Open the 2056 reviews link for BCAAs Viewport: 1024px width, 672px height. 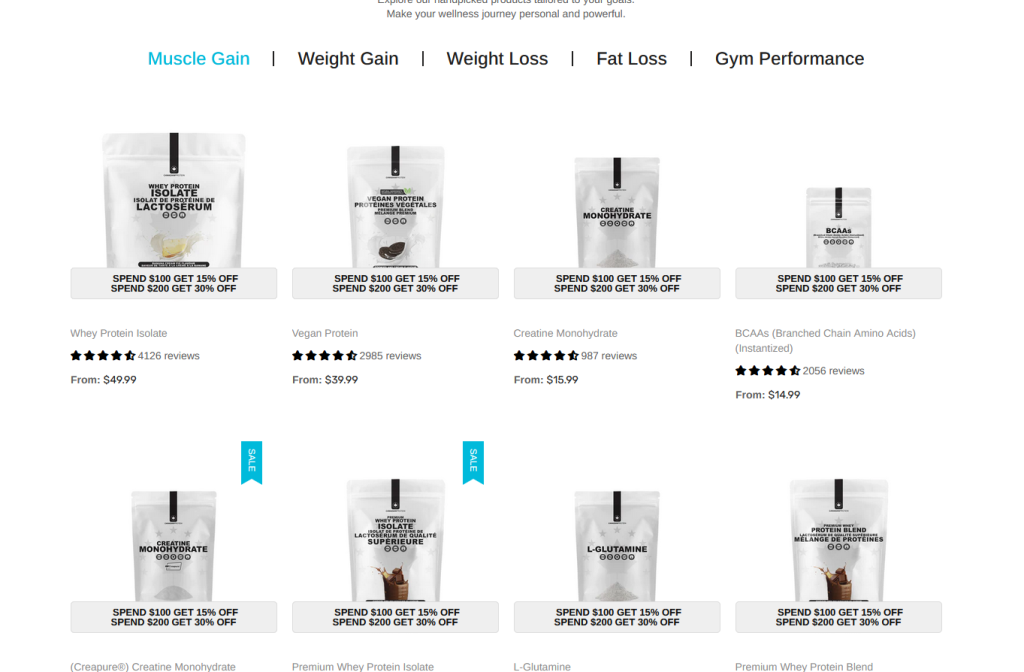[x=833, y=371]
